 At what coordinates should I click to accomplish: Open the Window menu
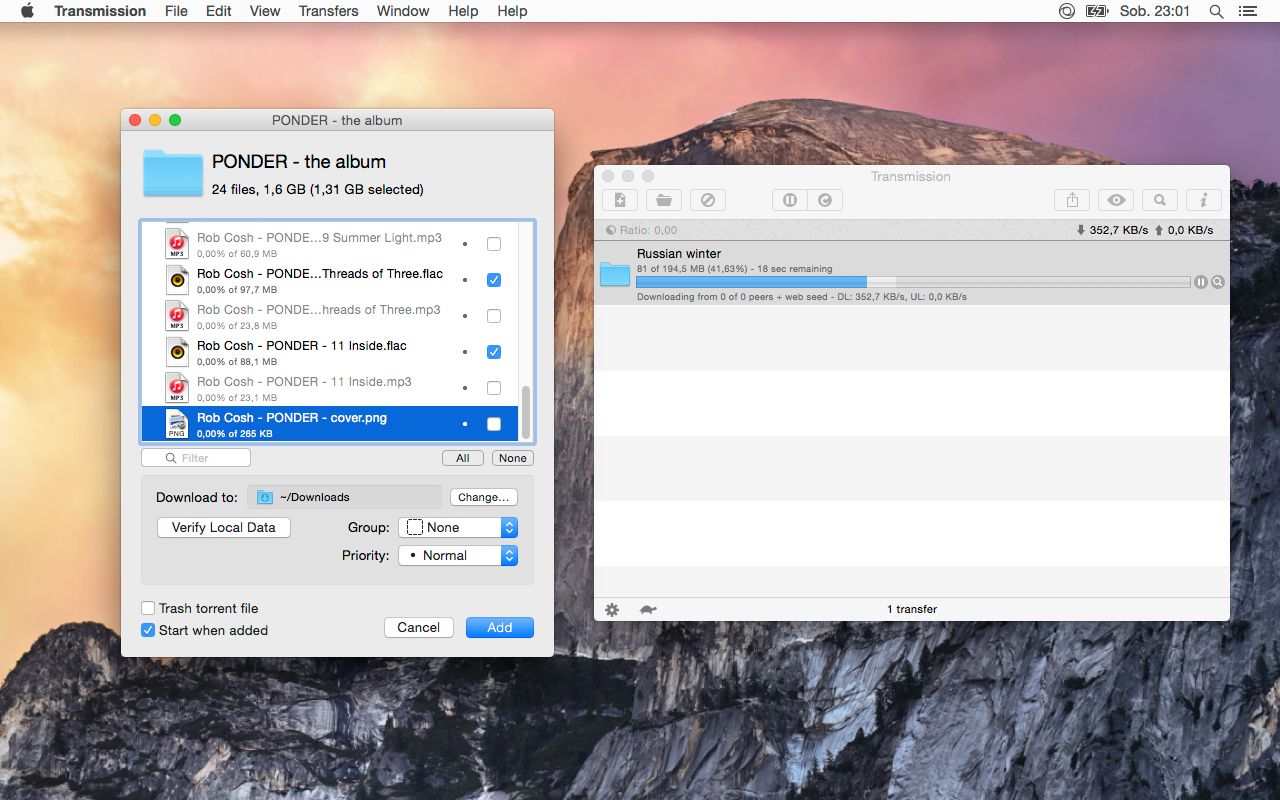[x=403, y=11]
